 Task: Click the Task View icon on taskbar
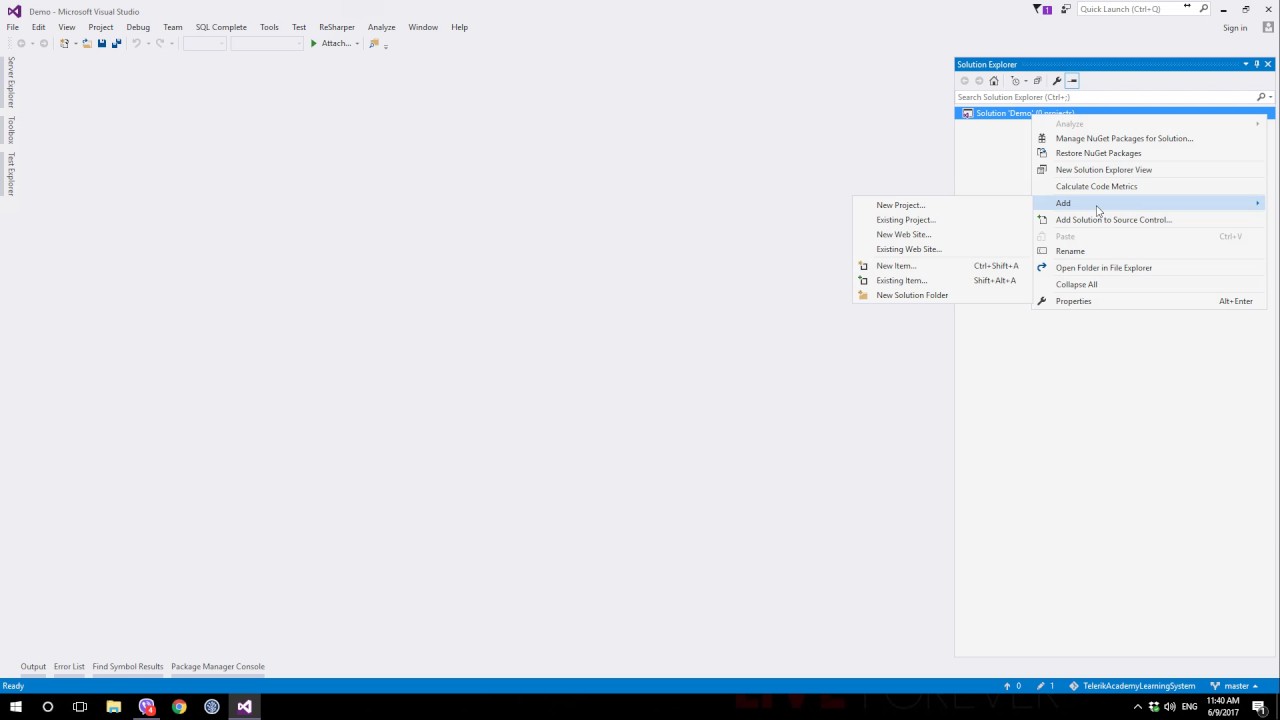tap(80, 707)
